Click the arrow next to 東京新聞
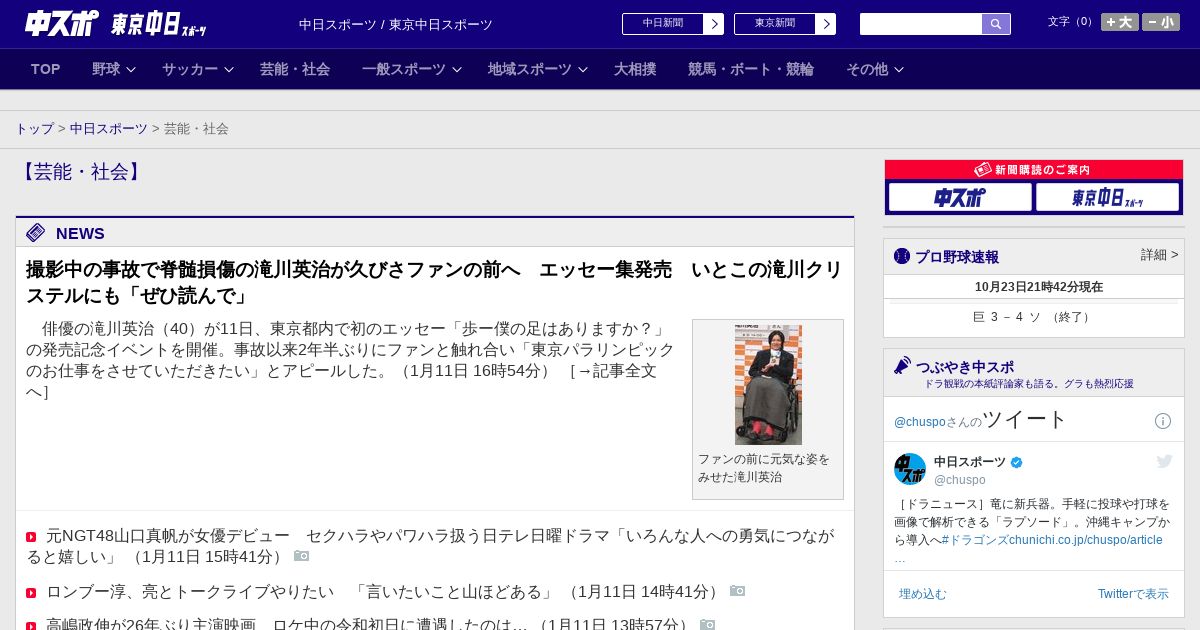The width and height of the screenshot is (1200, 630). pyautogui.click(x=826, y=24)
